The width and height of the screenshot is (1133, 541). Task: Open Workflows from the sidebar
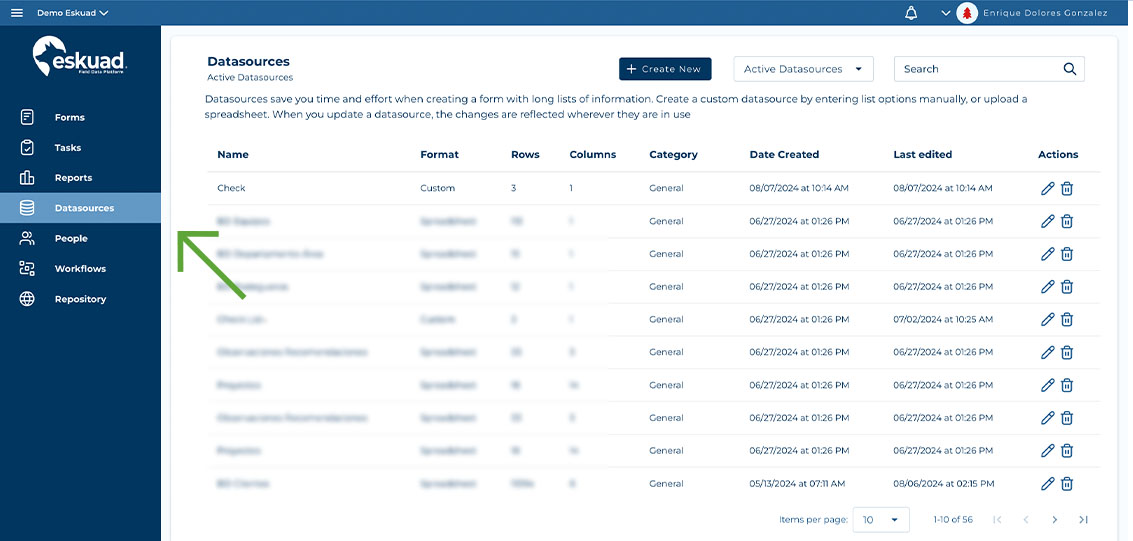80,269
